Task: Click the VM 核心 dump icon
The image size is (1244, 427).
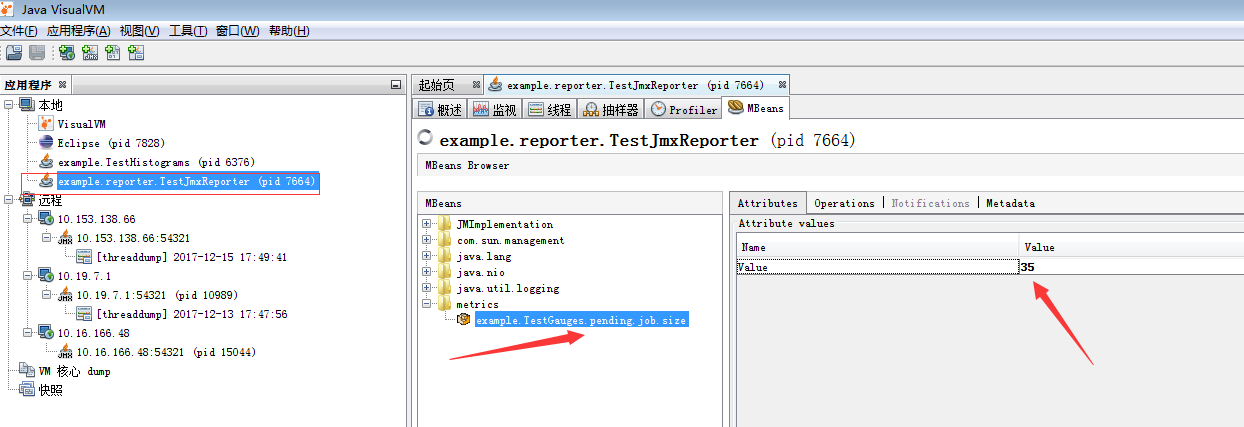Action: 27,371
